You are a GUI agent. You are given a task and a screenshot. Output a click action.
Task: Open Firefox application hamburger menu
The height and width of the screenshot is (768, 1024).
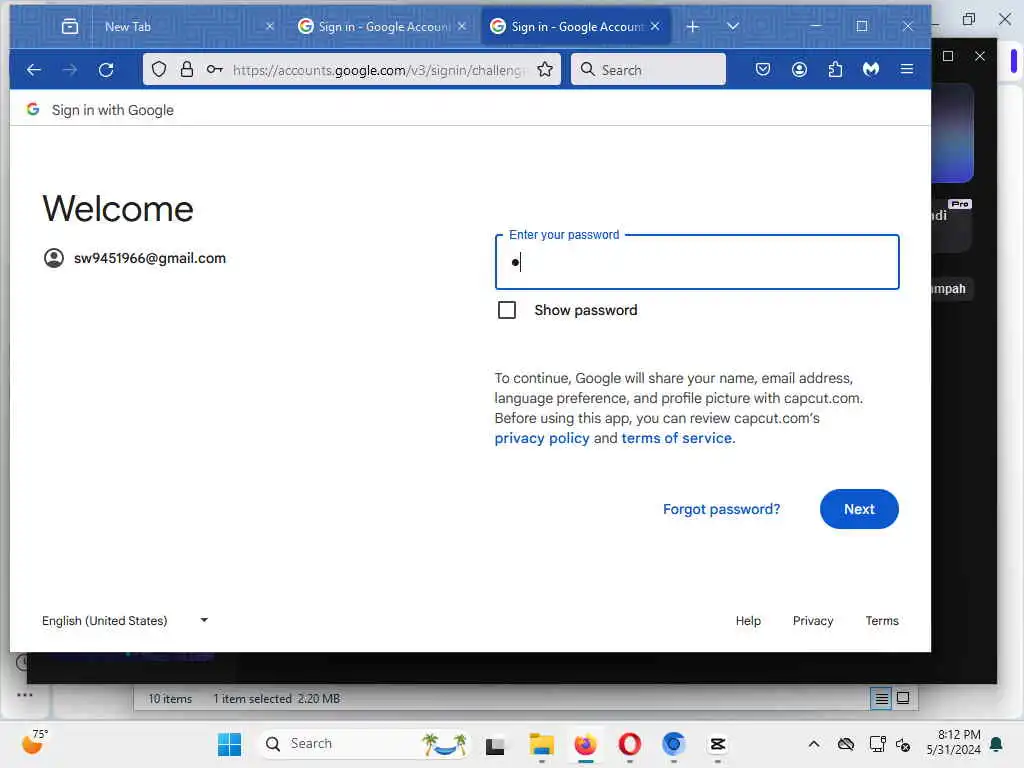907,69
